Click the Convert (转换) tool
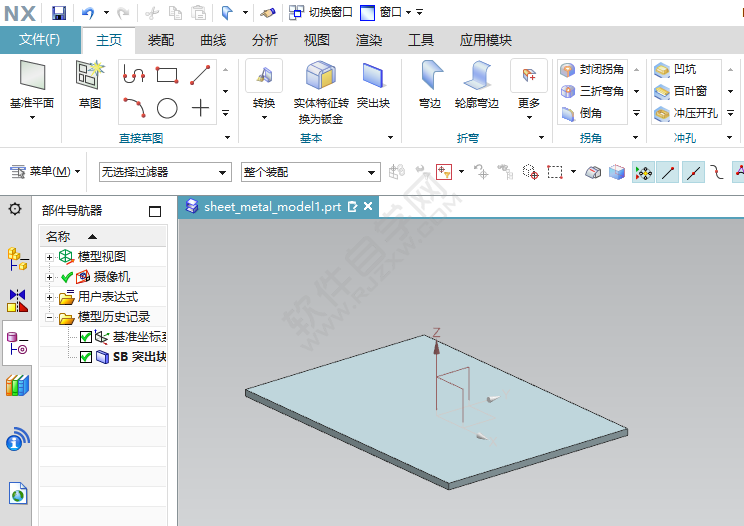 [264, 88]
